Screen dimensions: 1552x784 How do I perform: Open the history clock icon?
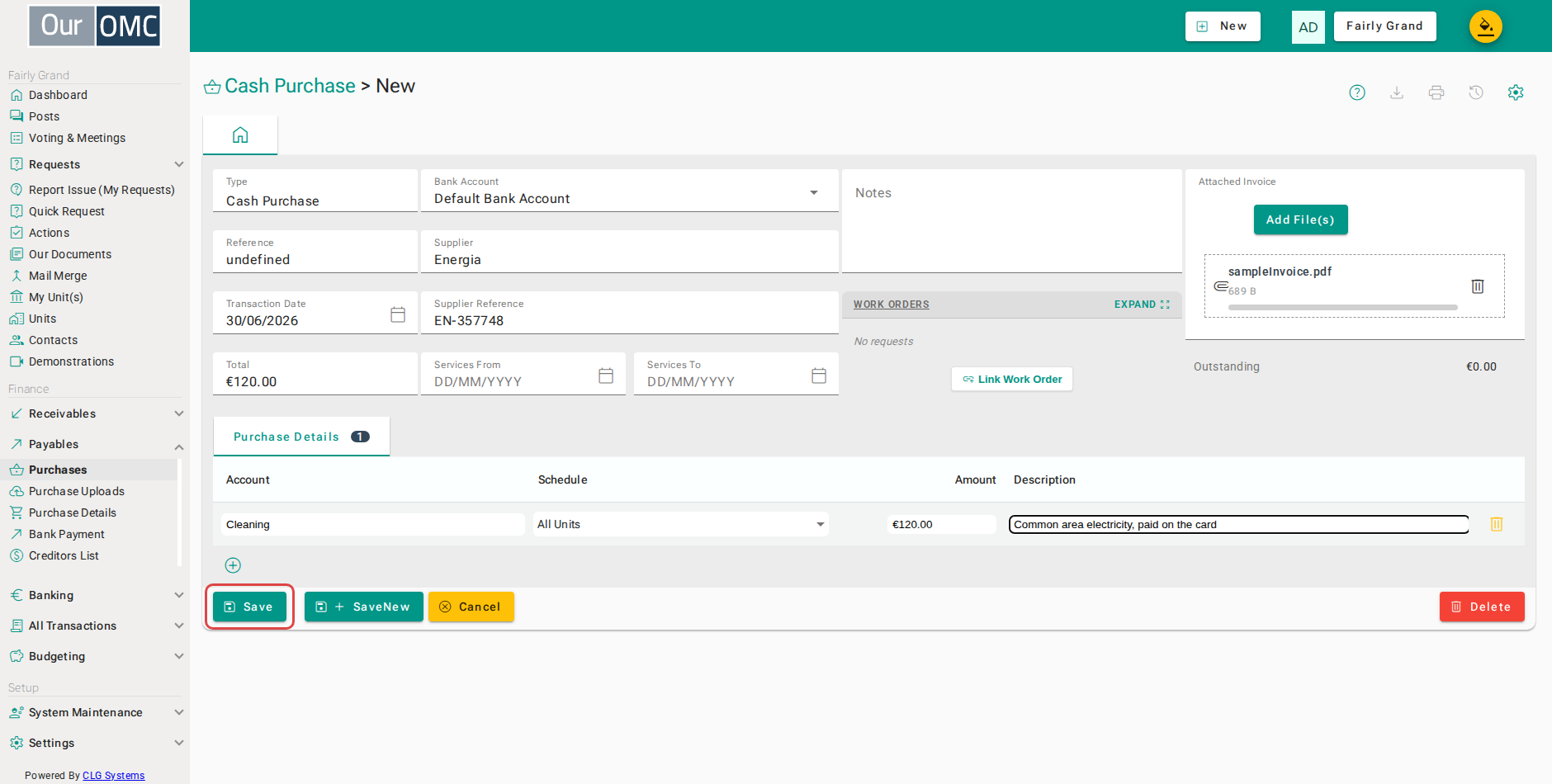[x=1476, y=92]
